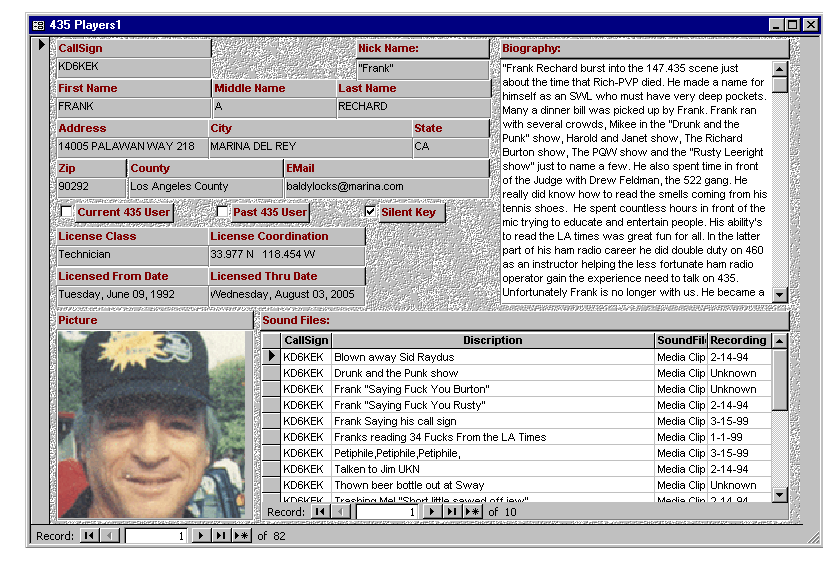The height and width of the screenshot is (562, 823).
Task: Check the Current 435 User checkbox
Action: point(67,211)
